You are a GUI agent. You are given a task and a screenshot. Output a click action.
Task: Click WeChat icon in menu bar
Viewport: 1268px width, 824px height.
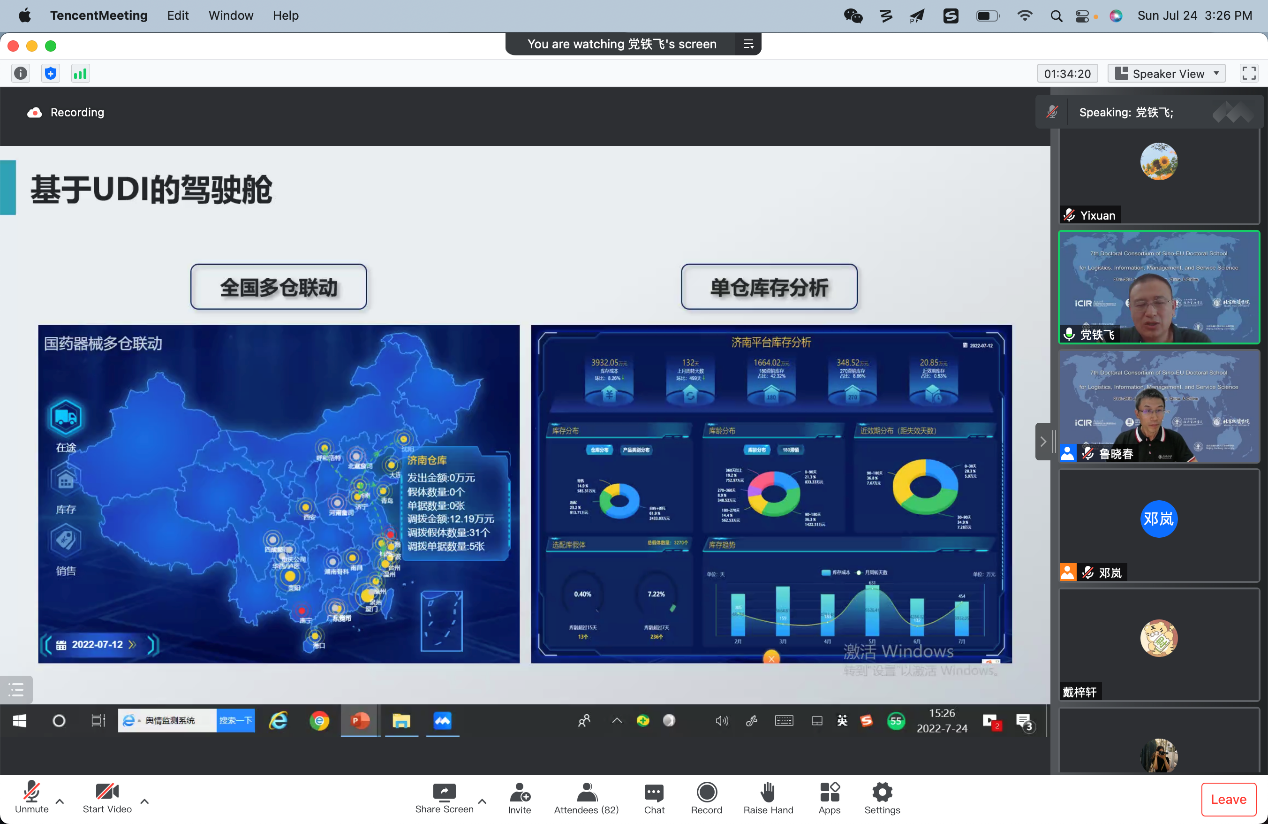853,15
